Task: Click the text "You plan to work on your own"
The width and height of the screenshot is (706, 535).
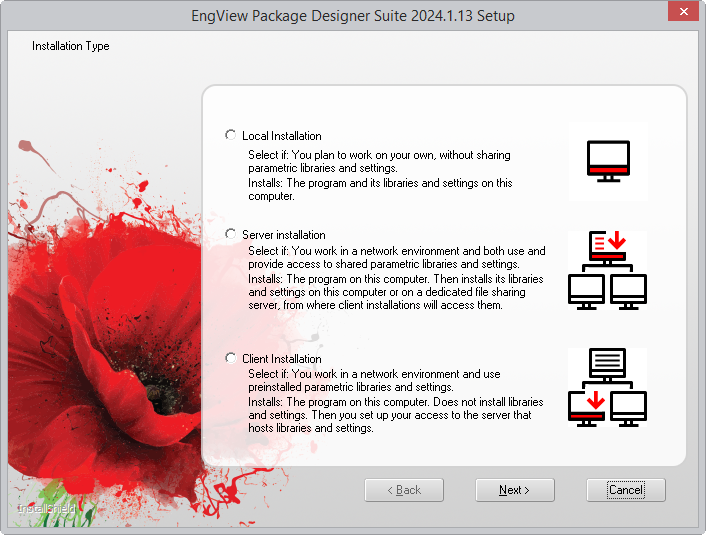Action: point(362,155)
